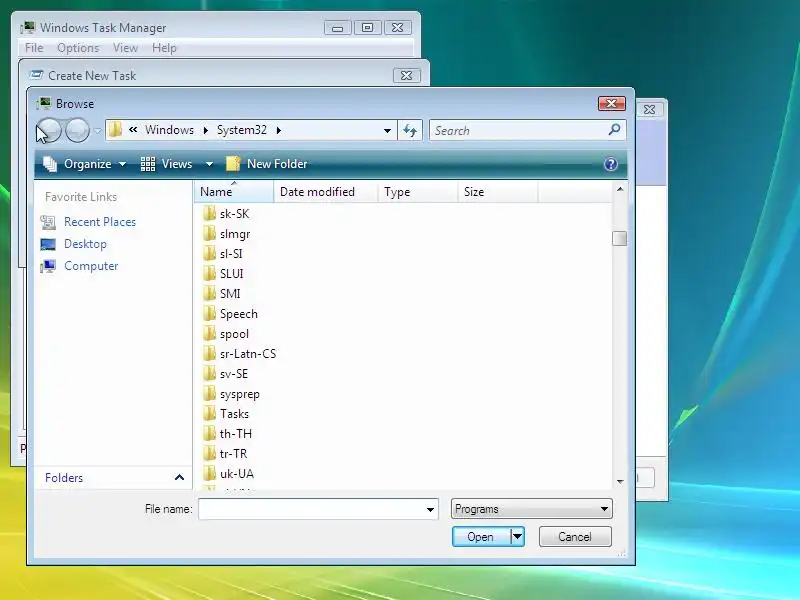Click the Open button's split arrow
Image resolution: width=800 pixels, height=600 pixels.
[517, 537]
